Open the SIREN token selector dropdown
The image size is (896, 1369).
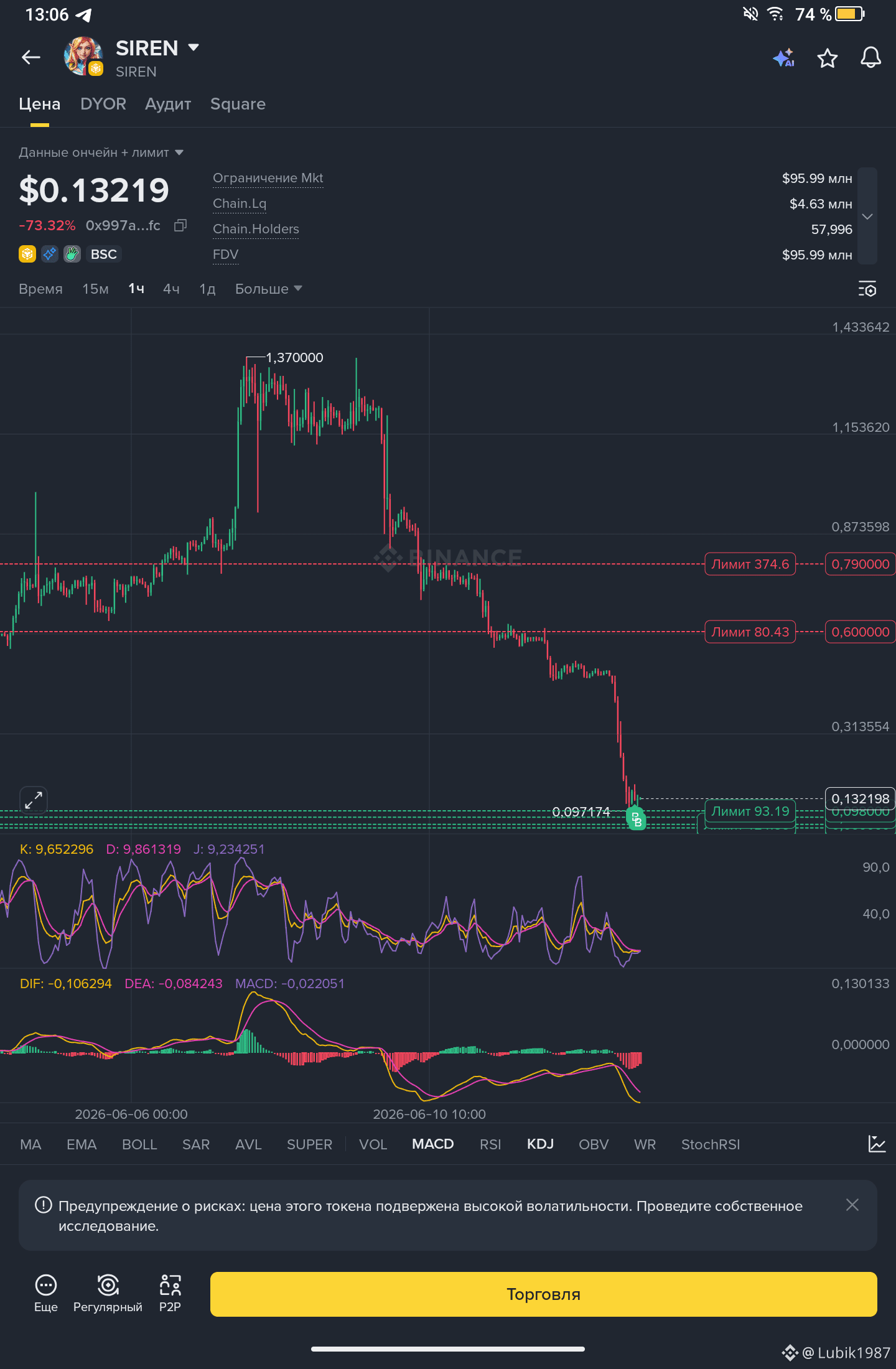pos(194,47)
